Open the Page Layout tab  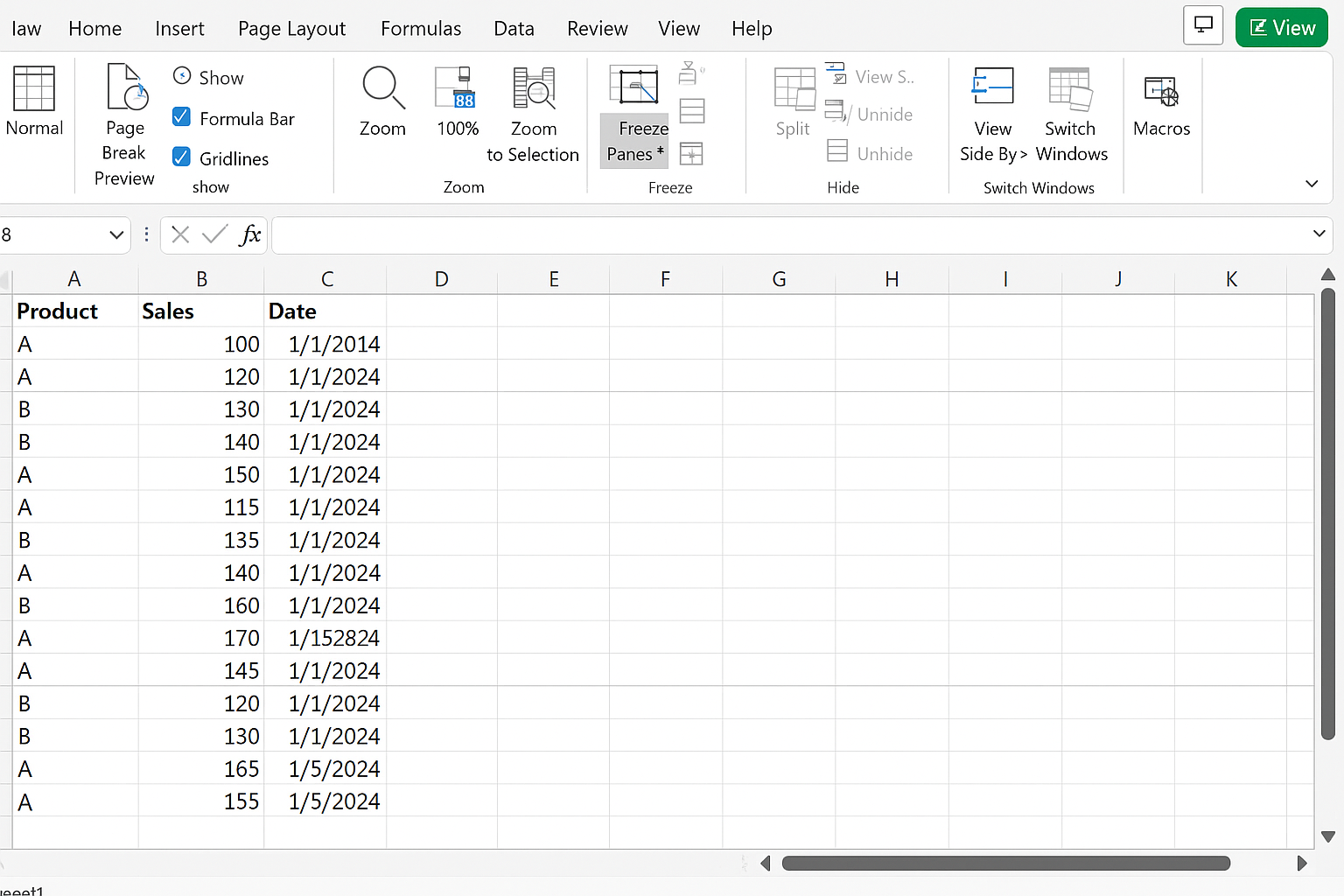[291, 29]
